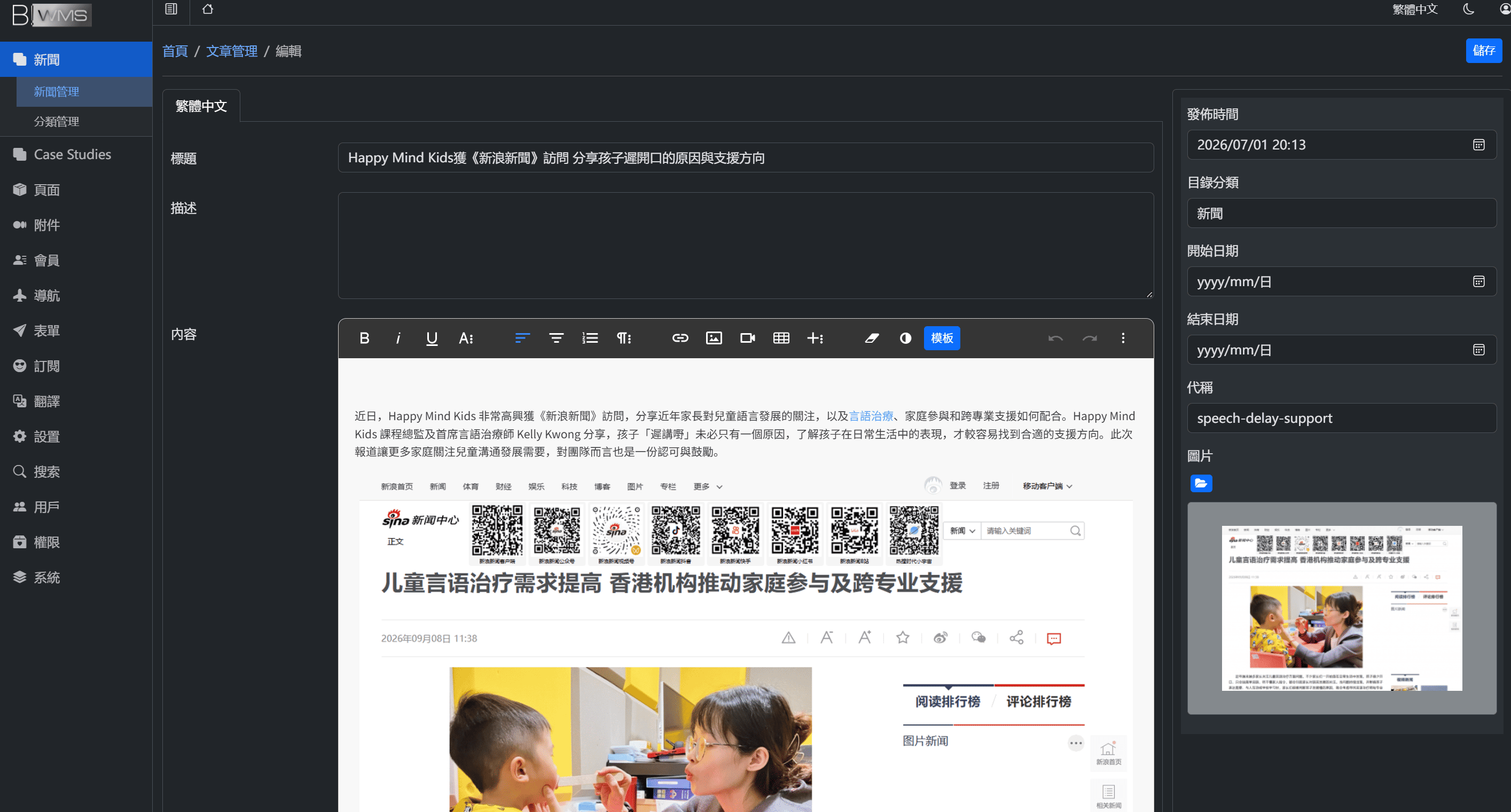Toggle the sidebar collapse icon
The image size is (1511, 812).
click(x=171, y=9)
